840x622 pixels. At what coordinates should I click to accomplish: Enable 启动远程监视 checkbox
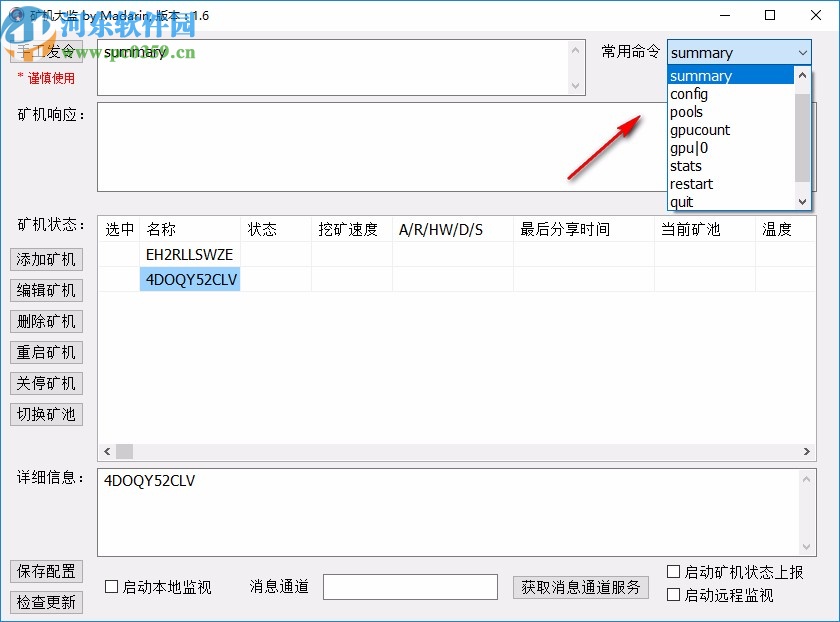[x=674, y=594]
